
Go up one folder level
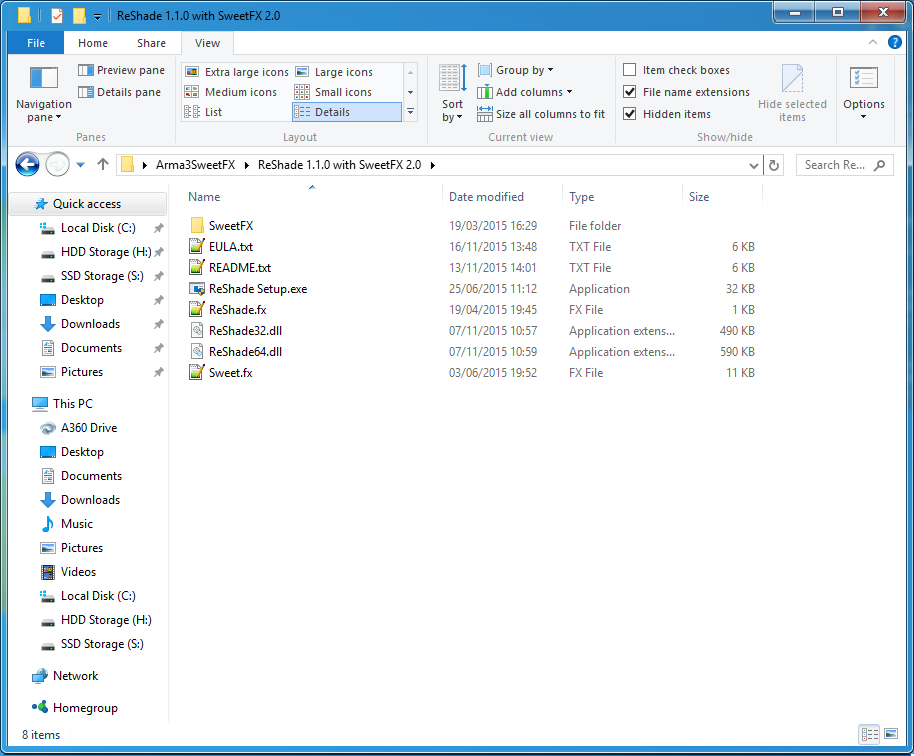pos(103,164)
